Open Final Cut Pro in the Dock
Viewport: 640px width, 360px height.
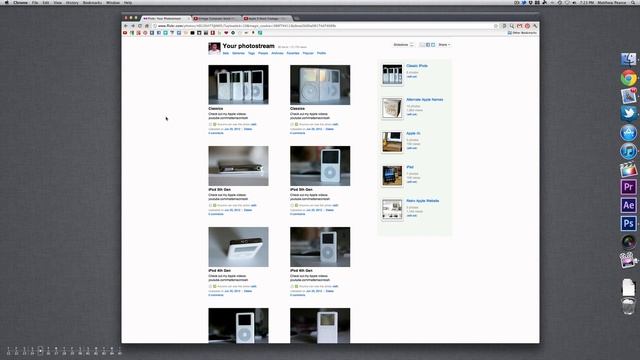629,169
